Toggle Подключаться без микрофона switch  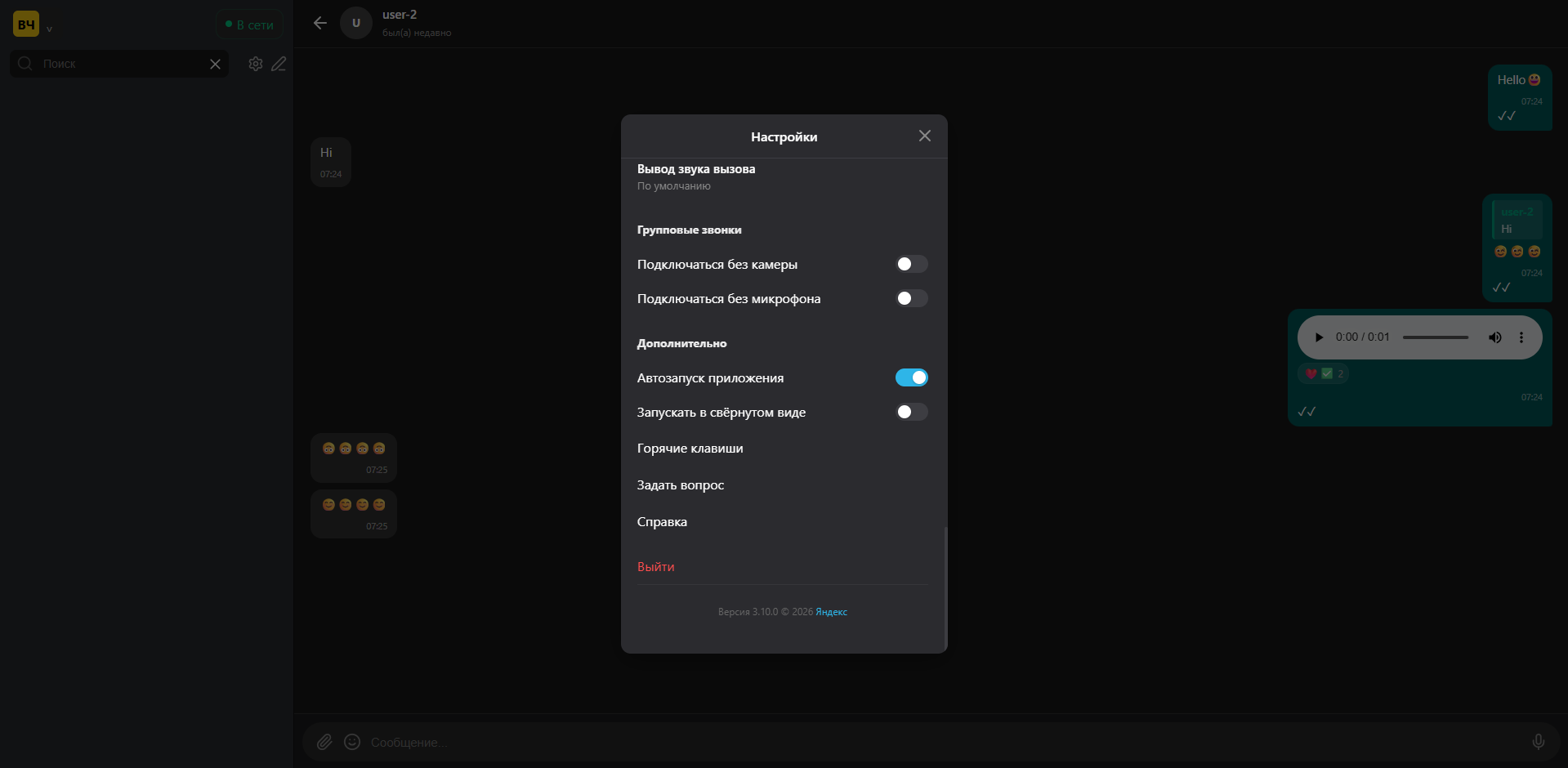point(911,298)
